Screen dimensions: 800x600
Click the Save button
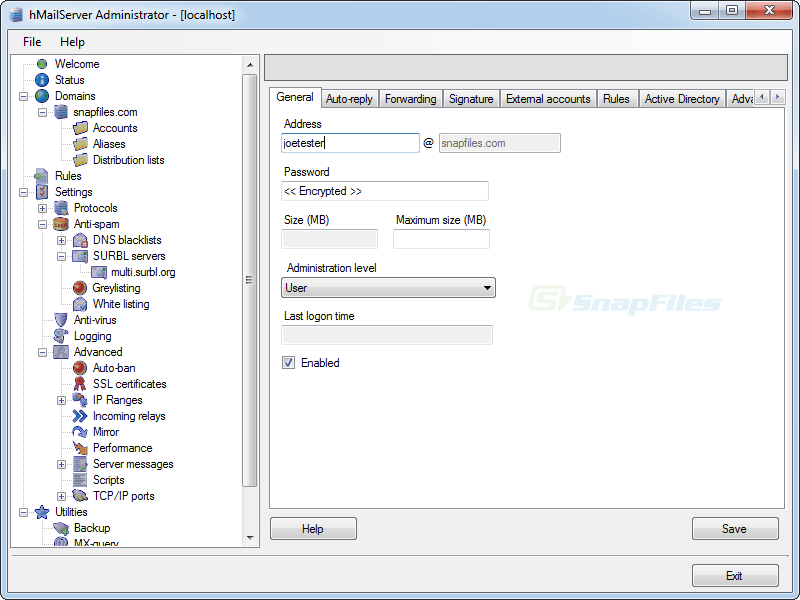735,529
